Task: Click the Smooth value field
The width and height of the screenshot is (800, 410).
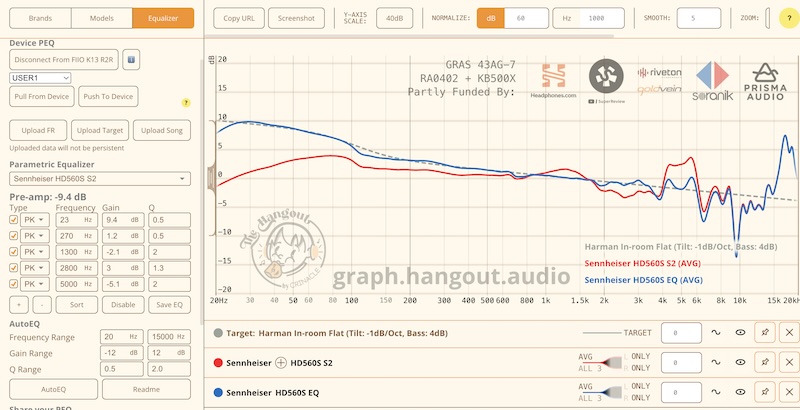Action: coord(699,18)
